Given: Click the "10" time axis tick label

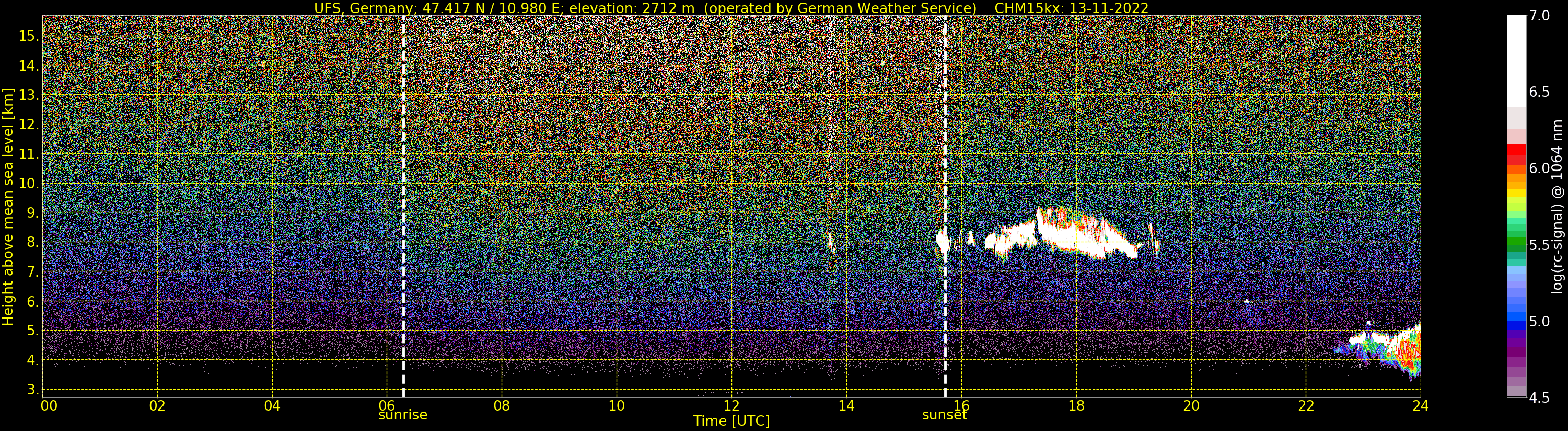Looking at the screenshot, I should pos(617,406).
